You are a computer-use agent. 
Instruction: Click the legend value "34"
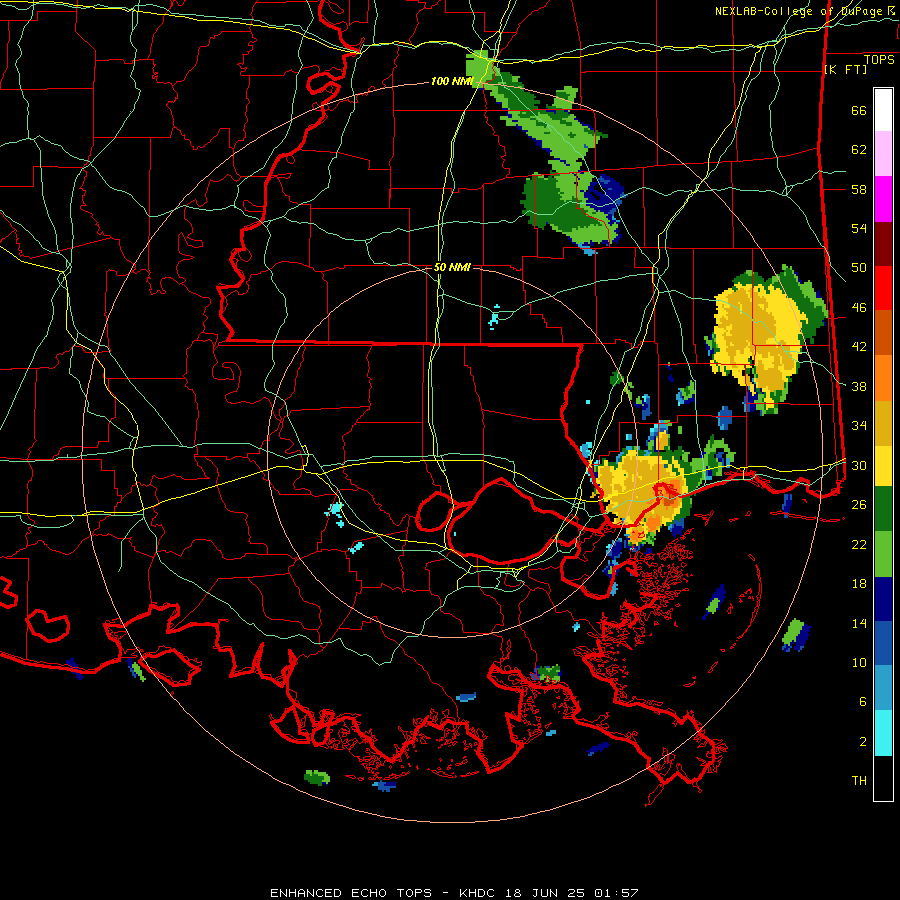[x=859, y=425]
